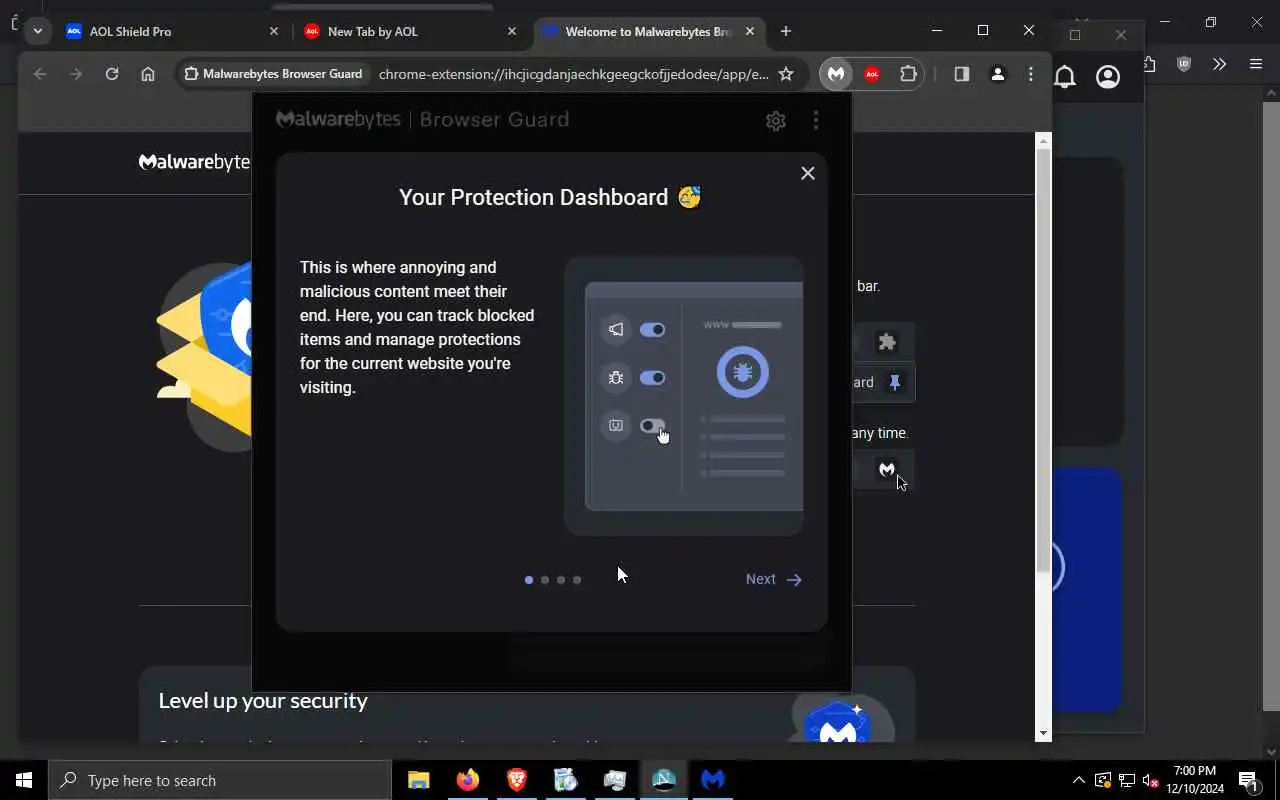Click the AOL extension toolbar icon
This screenshot has height=800, width=1280.
pyautogui.click(x=872, y=74)
